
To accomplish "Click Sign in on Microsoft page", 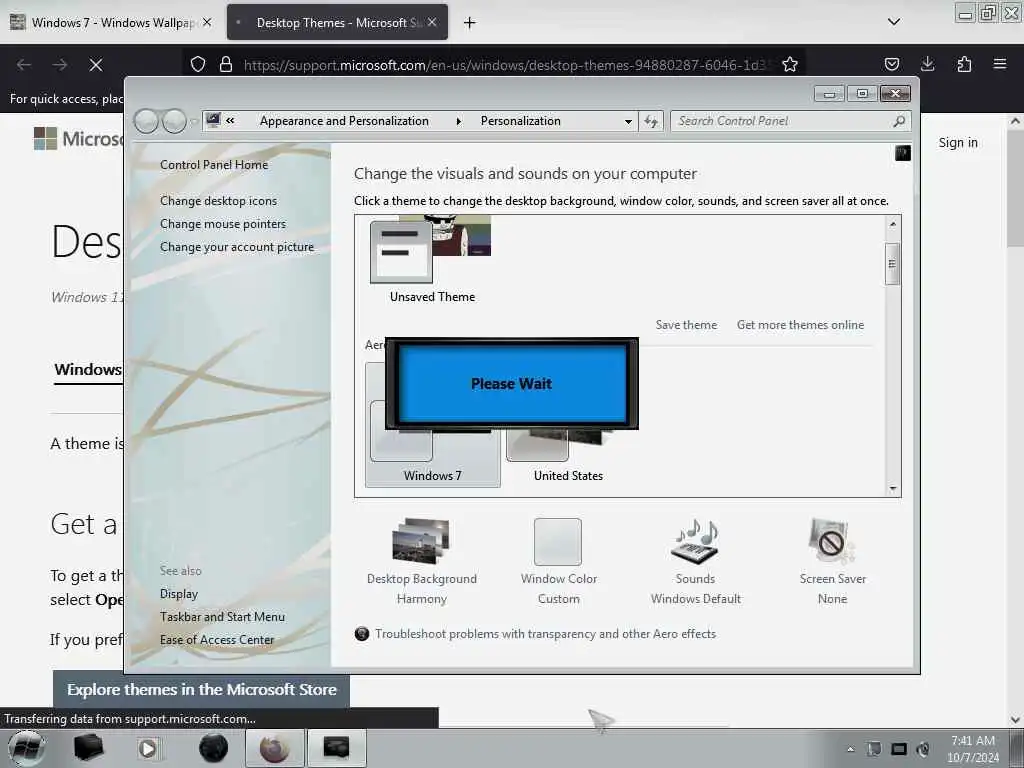I will pyautogui.click(x=957, y=142).
